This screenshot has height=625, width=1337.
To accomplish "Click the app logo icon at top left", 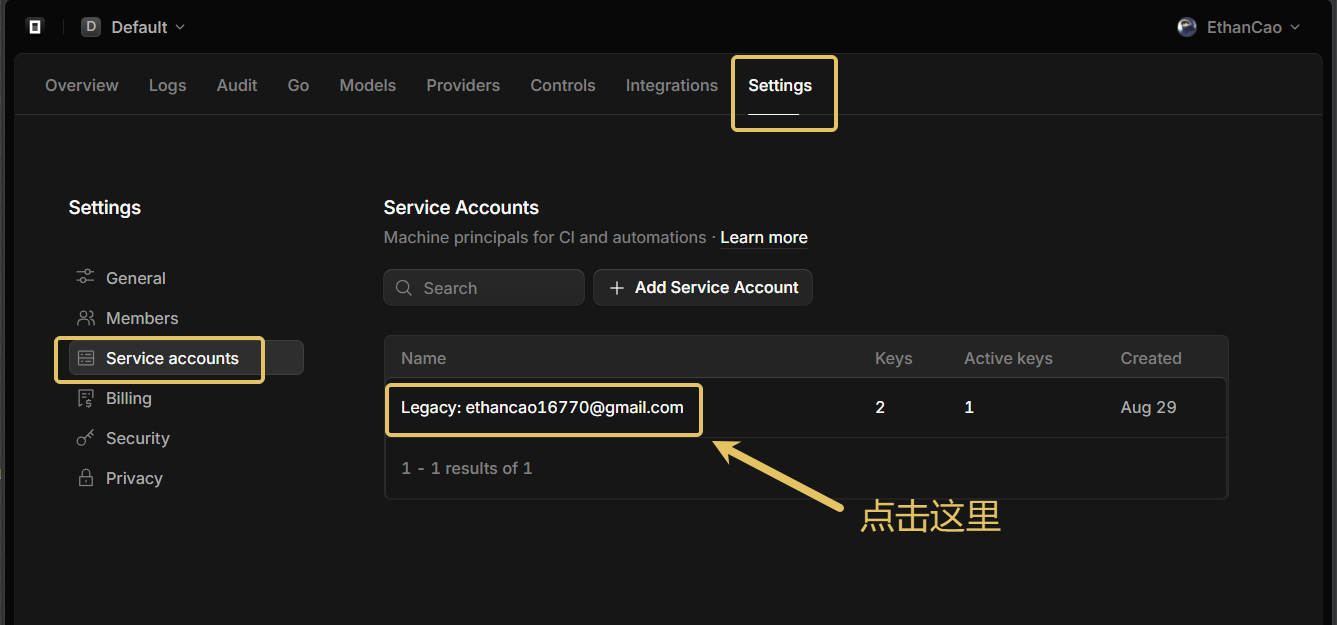I will 35,27.
